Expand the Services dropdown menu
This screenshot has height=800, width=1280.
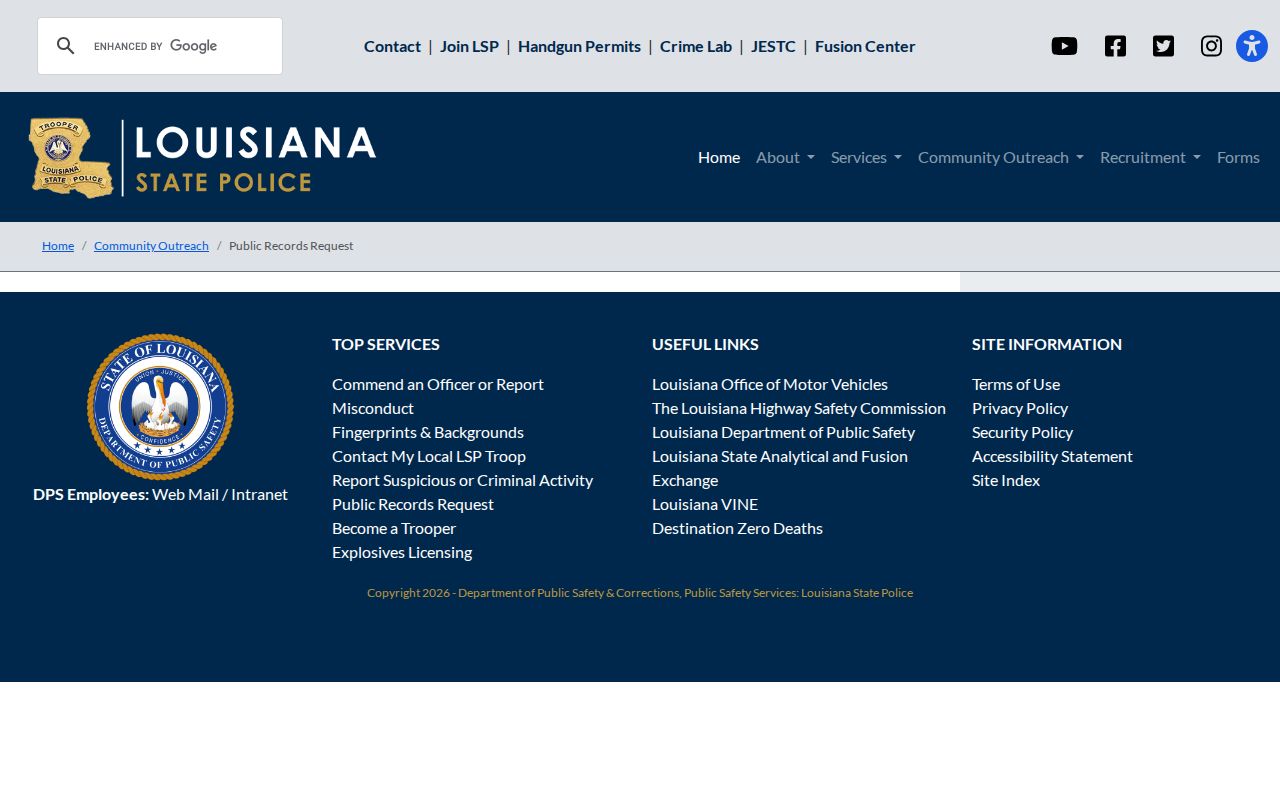point(866,157)
